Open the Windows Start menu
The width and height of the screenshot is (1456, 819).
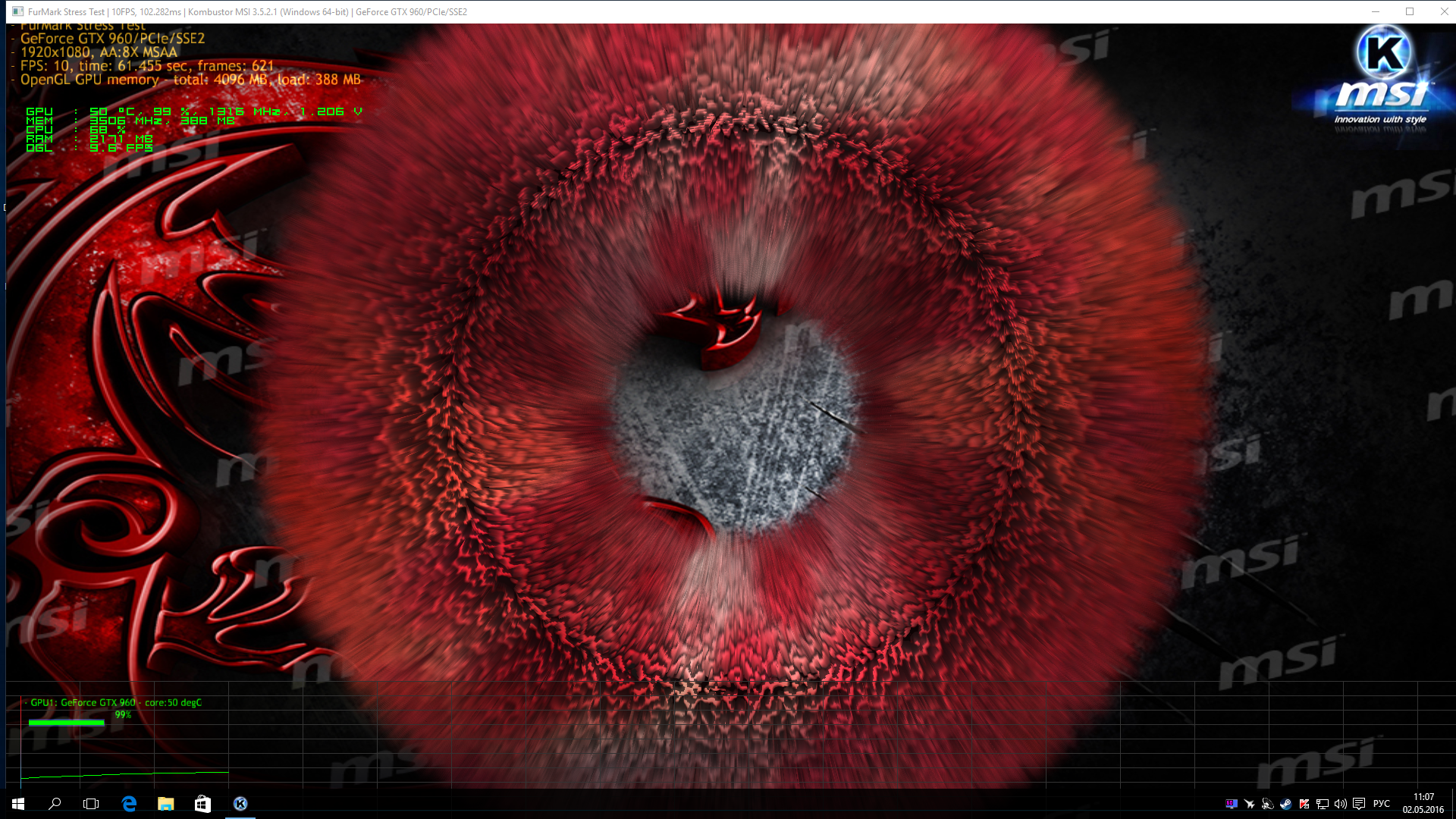[x=18, y=804]
